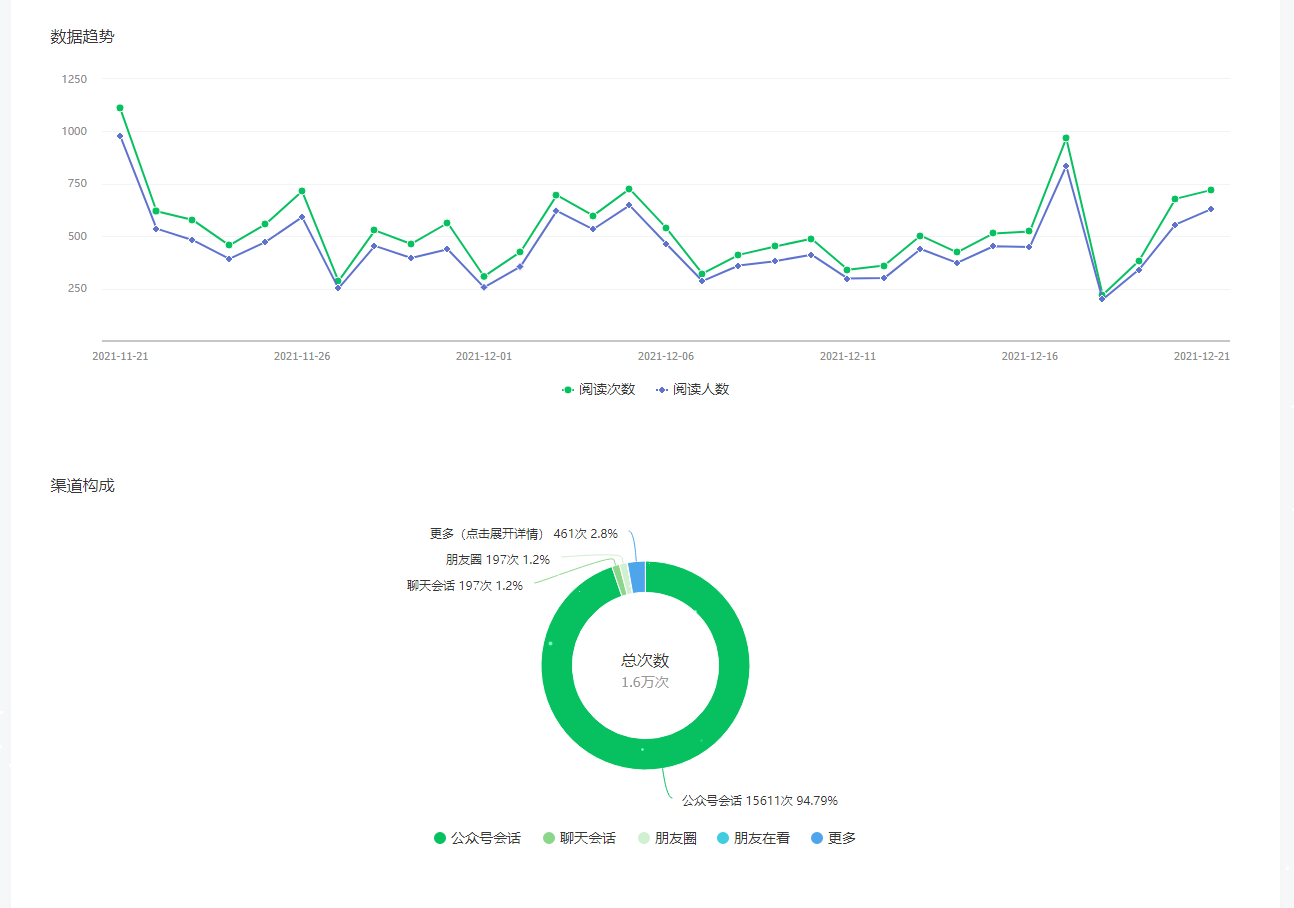This screenshot has height=908, width=1294.
Task: Click 总次数 1.6万次 in donut center
Action: pos(645,670)
